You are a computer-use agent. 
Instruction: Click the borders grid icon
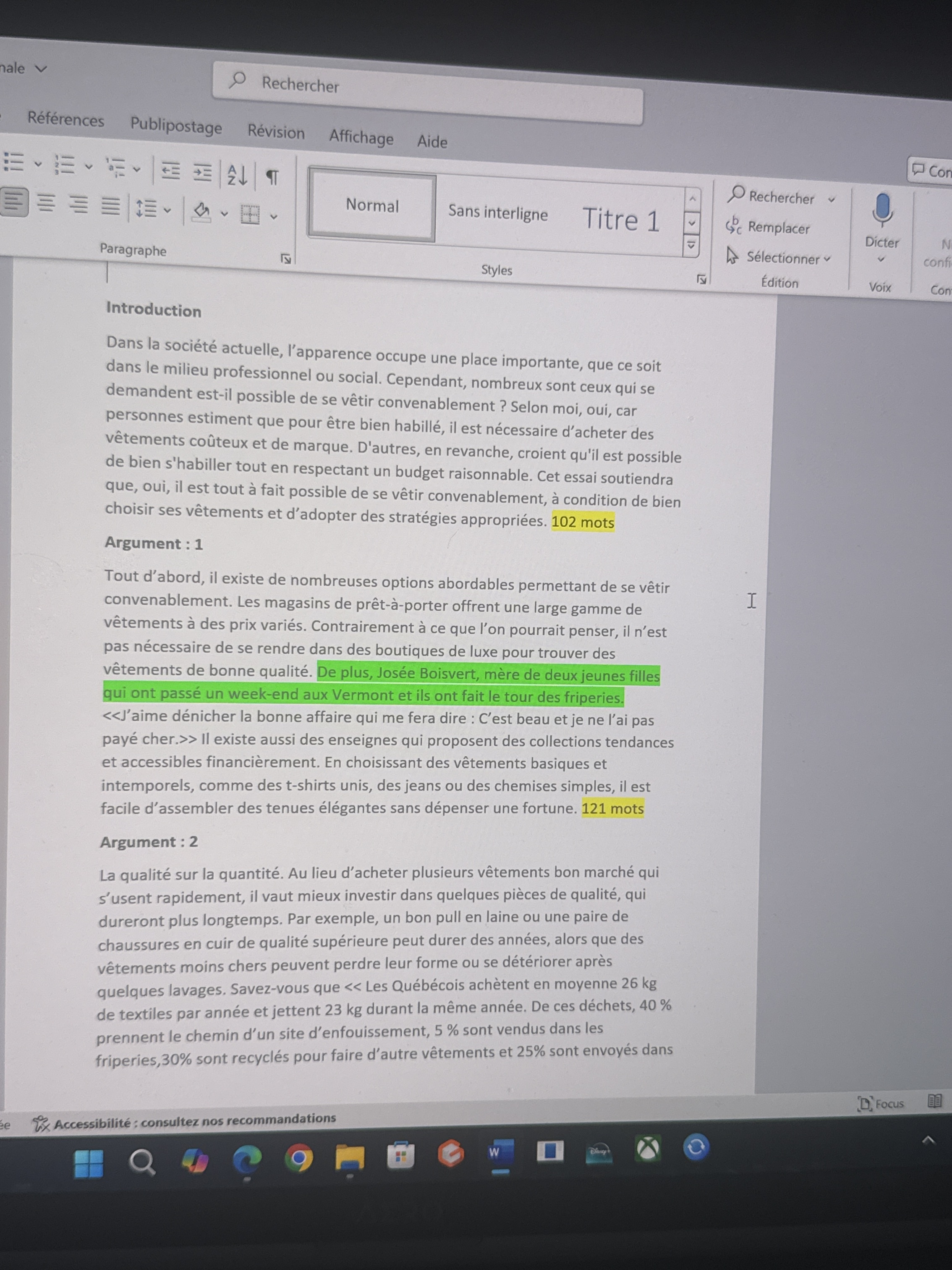250,215
